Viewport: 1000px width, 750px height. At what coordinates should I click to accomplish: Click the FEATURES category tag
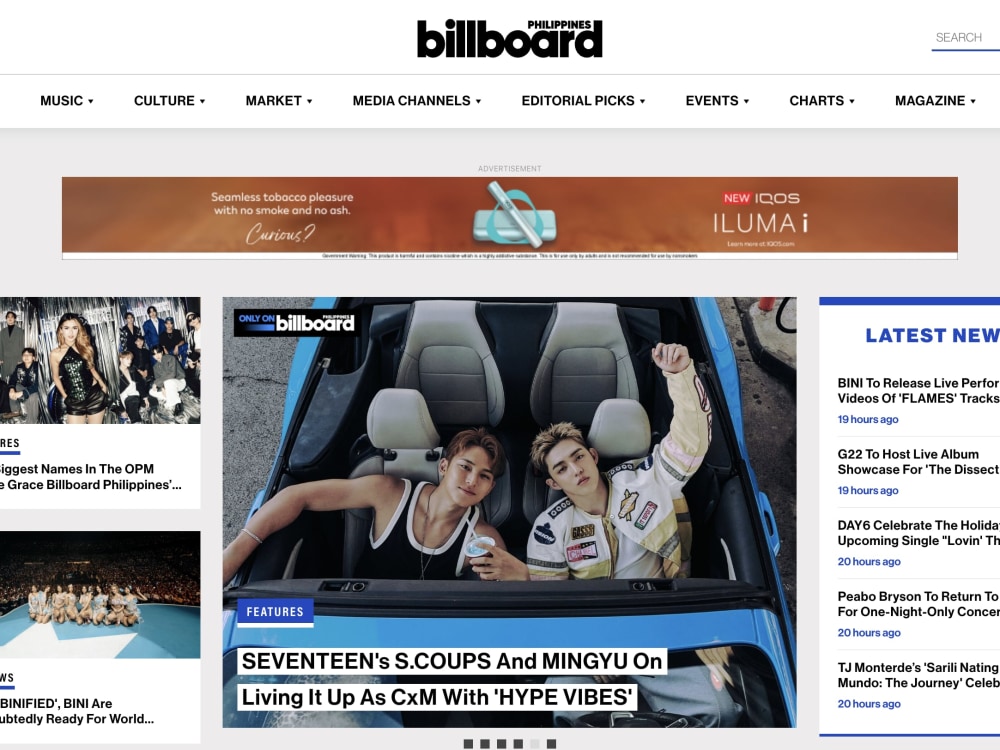pyautogui.click(x=275, y=612)
